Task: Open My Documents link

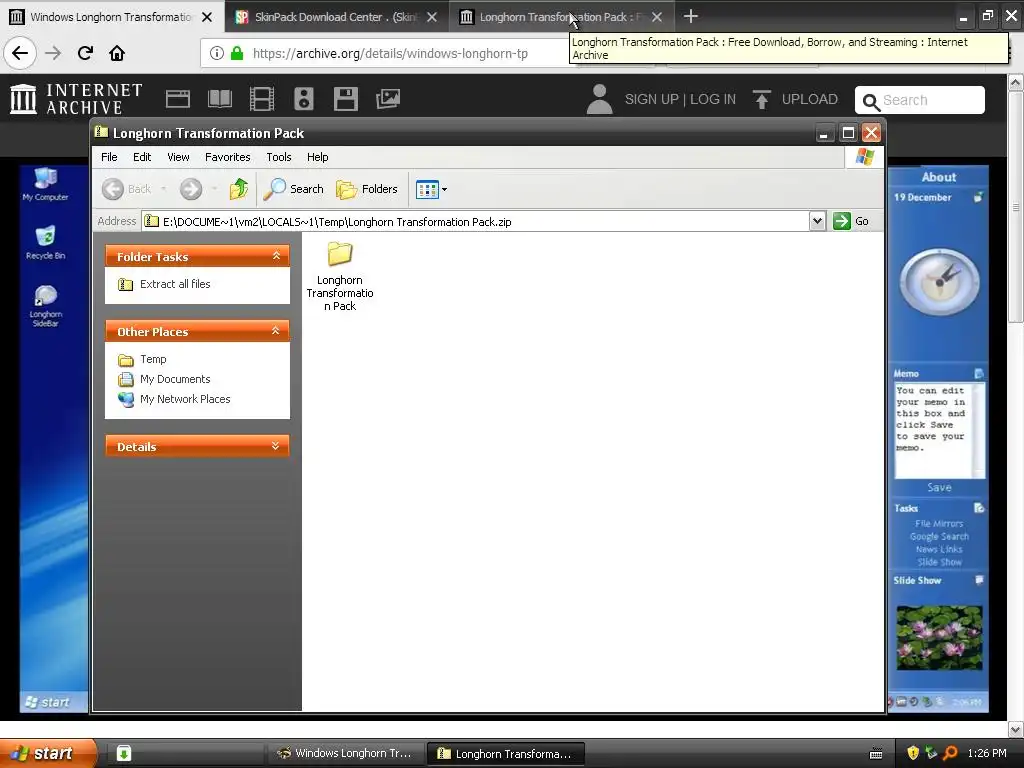Action: coord(175,379)
